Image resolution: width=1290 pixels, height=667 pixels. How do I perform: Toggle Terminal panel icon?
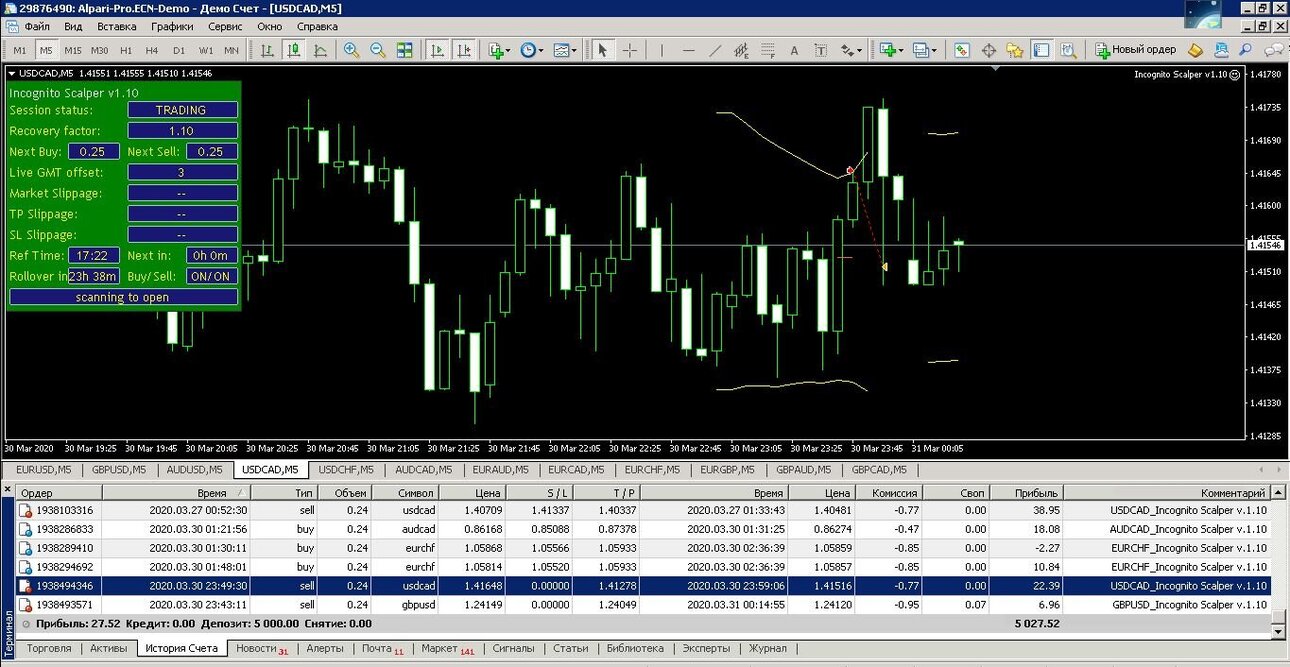(x=1042, y=50)
